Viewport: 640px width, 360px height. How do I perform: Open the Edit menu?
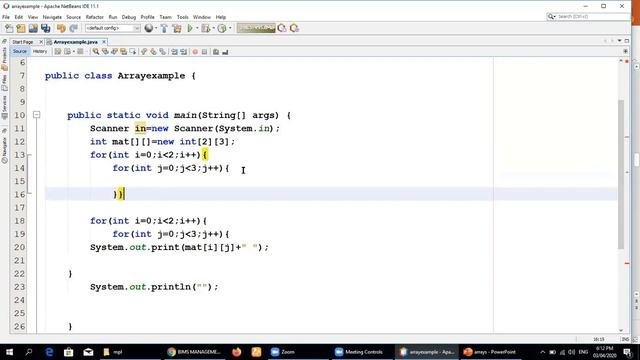point(19,17)
